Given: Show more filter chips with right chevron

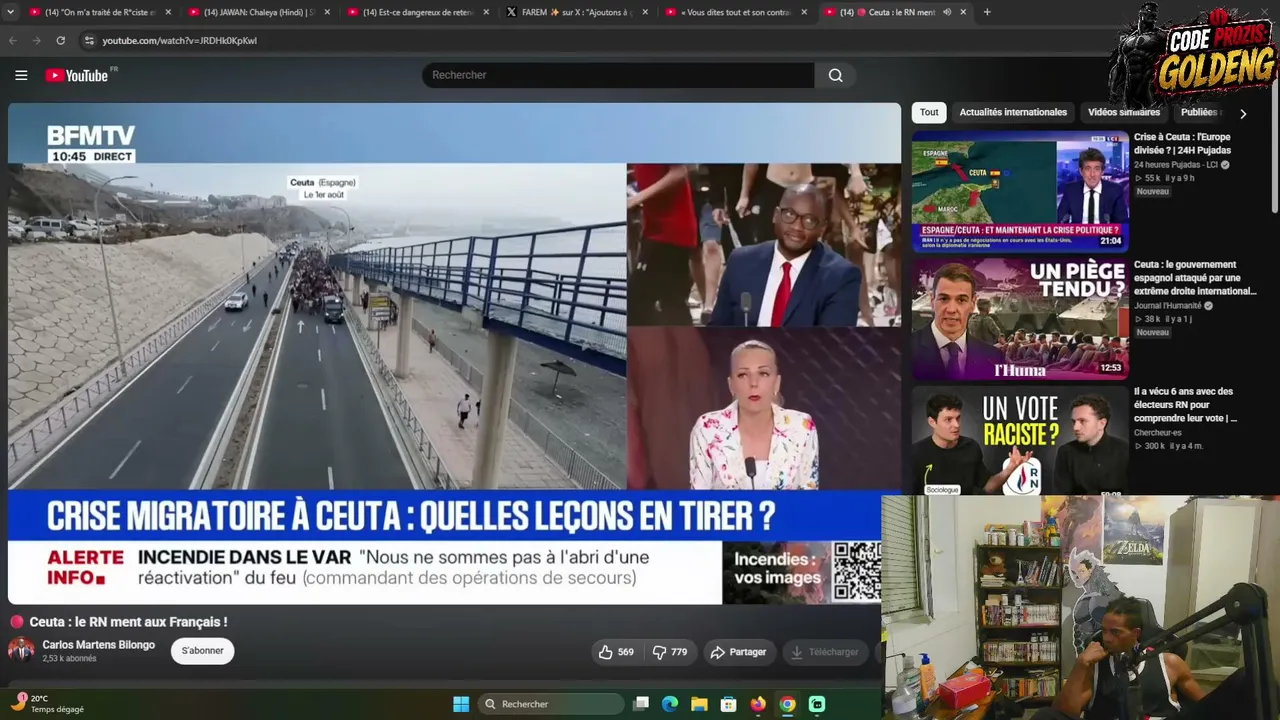Looking at the screenshot, I should click(1243, 113).
